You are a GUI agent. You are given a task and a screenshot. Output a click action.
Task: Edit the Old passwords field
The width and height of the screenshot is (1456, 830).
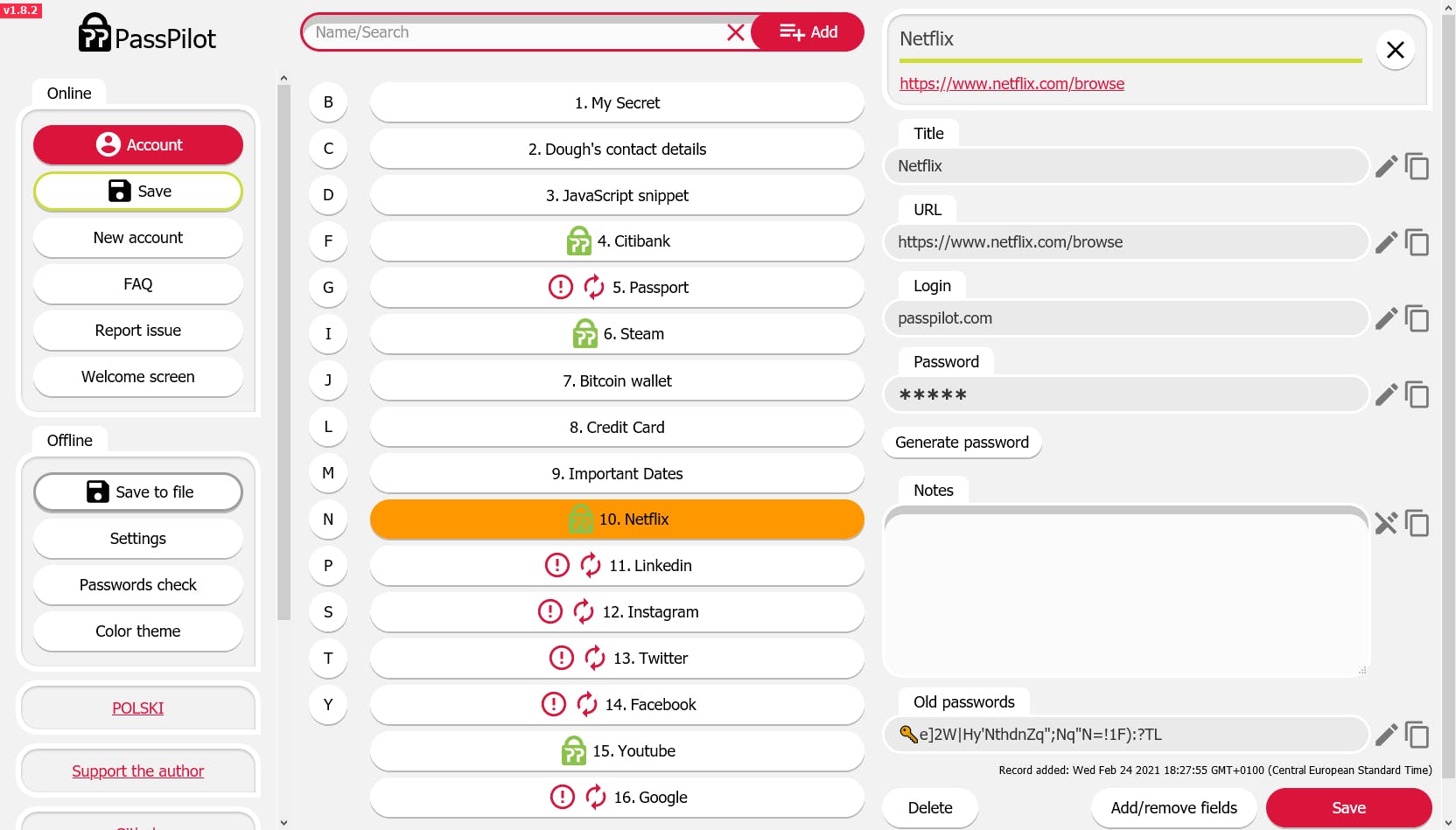point(1386,735)
